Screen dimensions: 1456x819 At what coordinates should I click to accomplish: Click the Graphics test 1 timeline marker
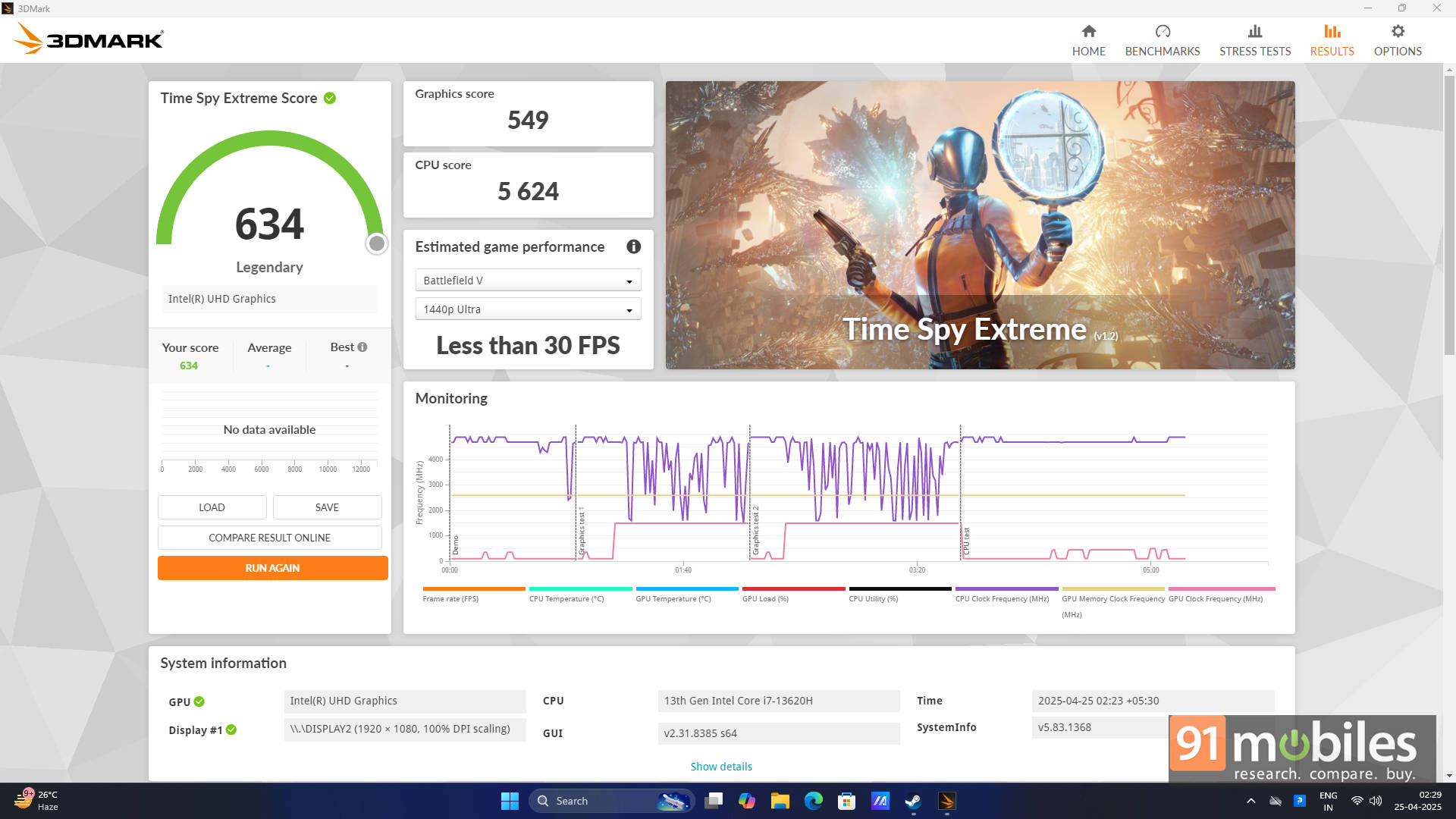coord(582,532)
